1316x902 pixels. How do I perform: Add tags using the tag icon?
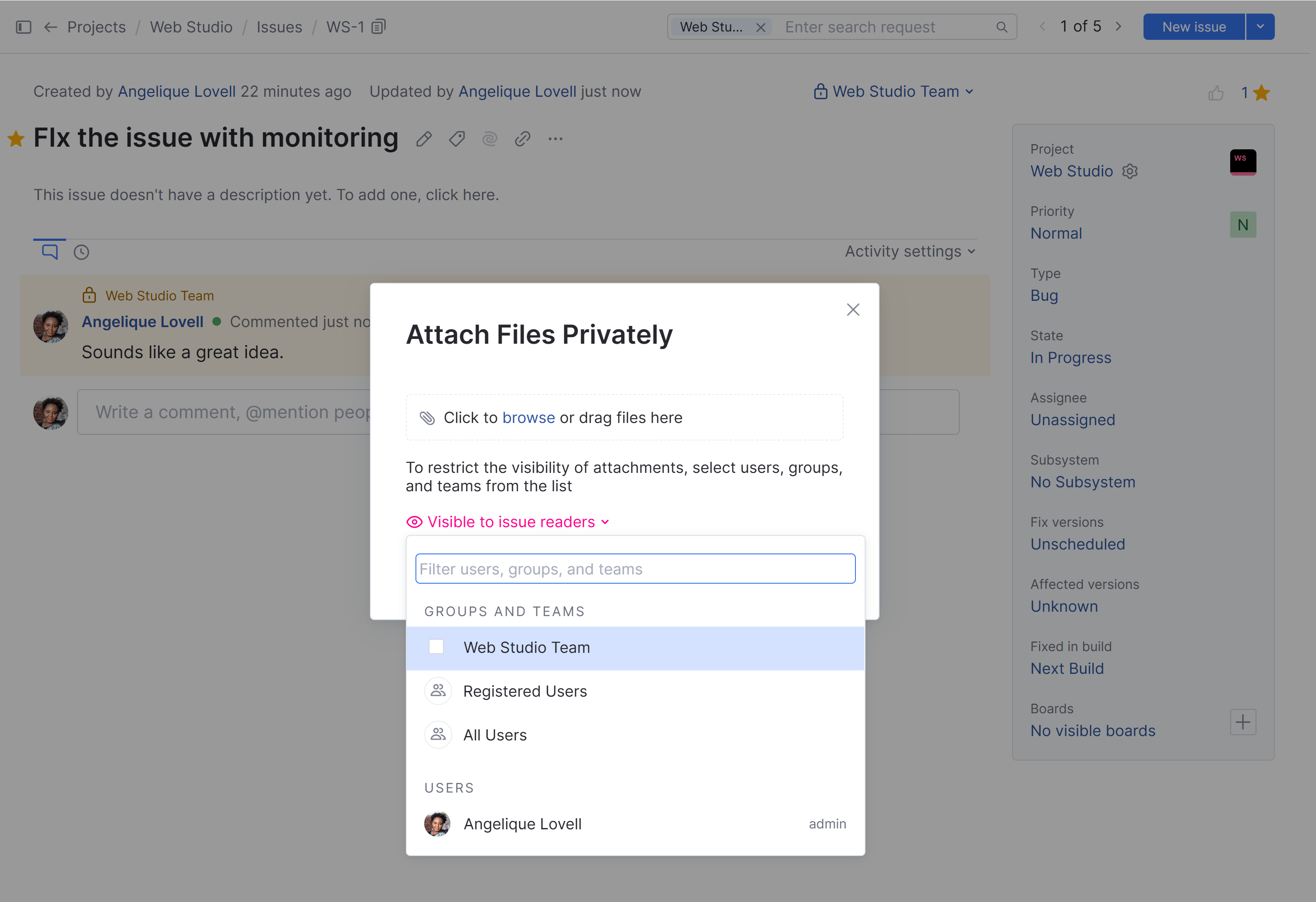[457, 139]
